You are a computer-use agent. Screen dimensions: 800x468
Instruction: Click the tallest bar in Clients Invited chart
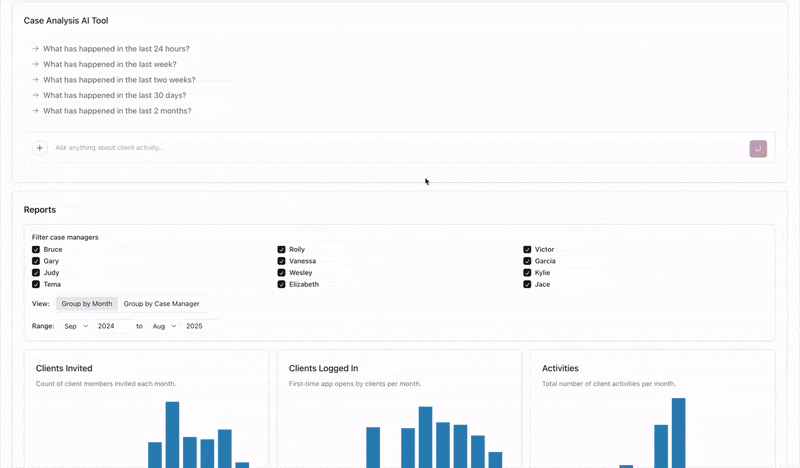tap(172, 434)
